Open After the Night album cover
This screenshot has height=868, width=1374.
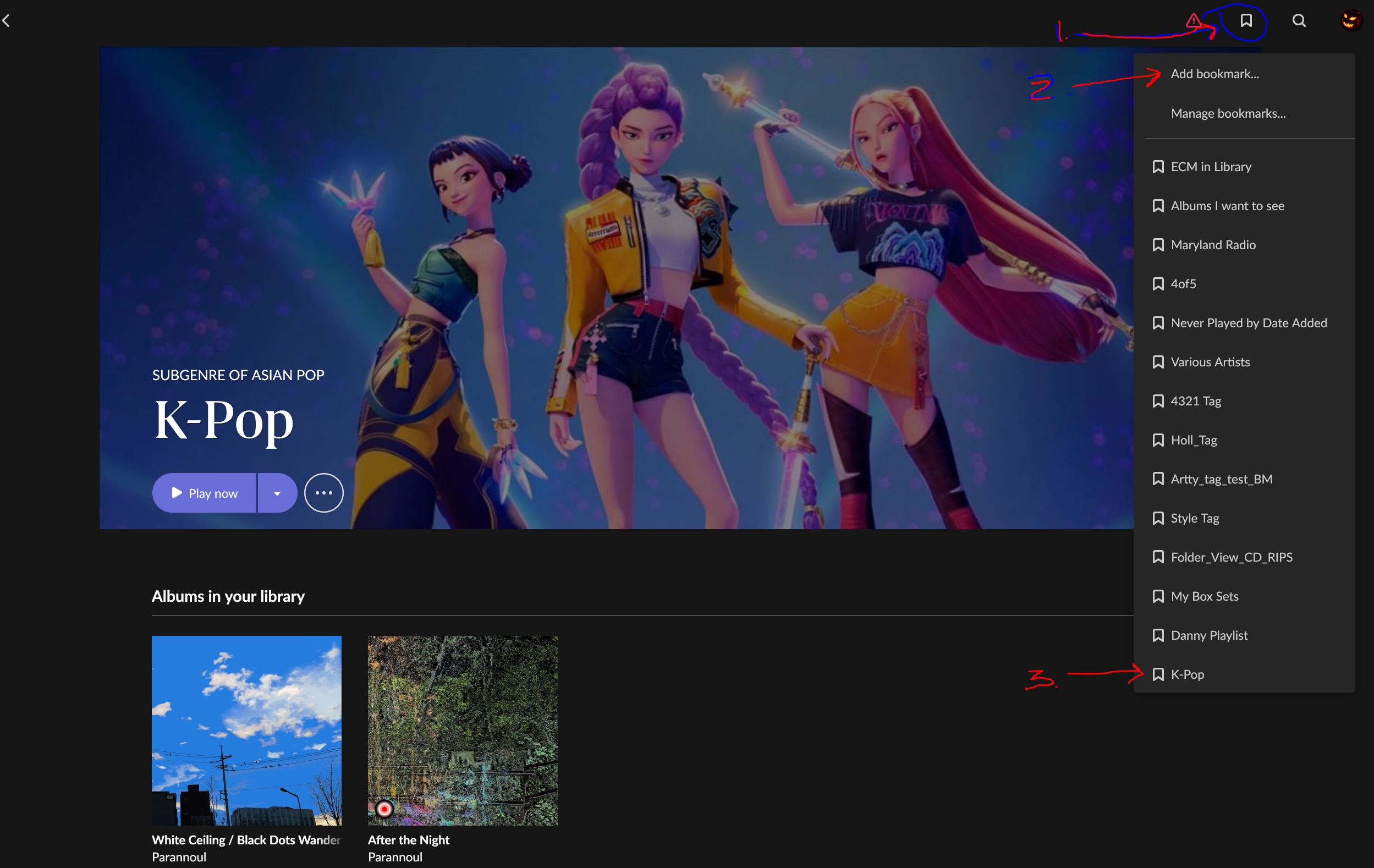pos(463,730)
